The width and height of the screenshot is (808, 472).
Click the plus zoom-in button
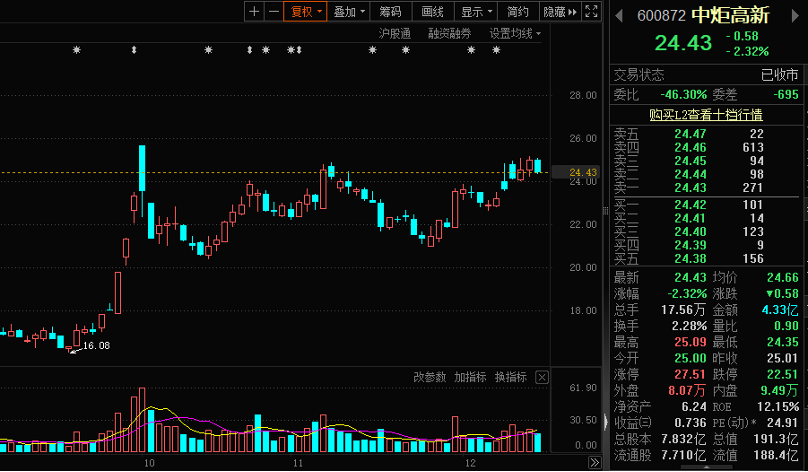click(x=254, y=12)
